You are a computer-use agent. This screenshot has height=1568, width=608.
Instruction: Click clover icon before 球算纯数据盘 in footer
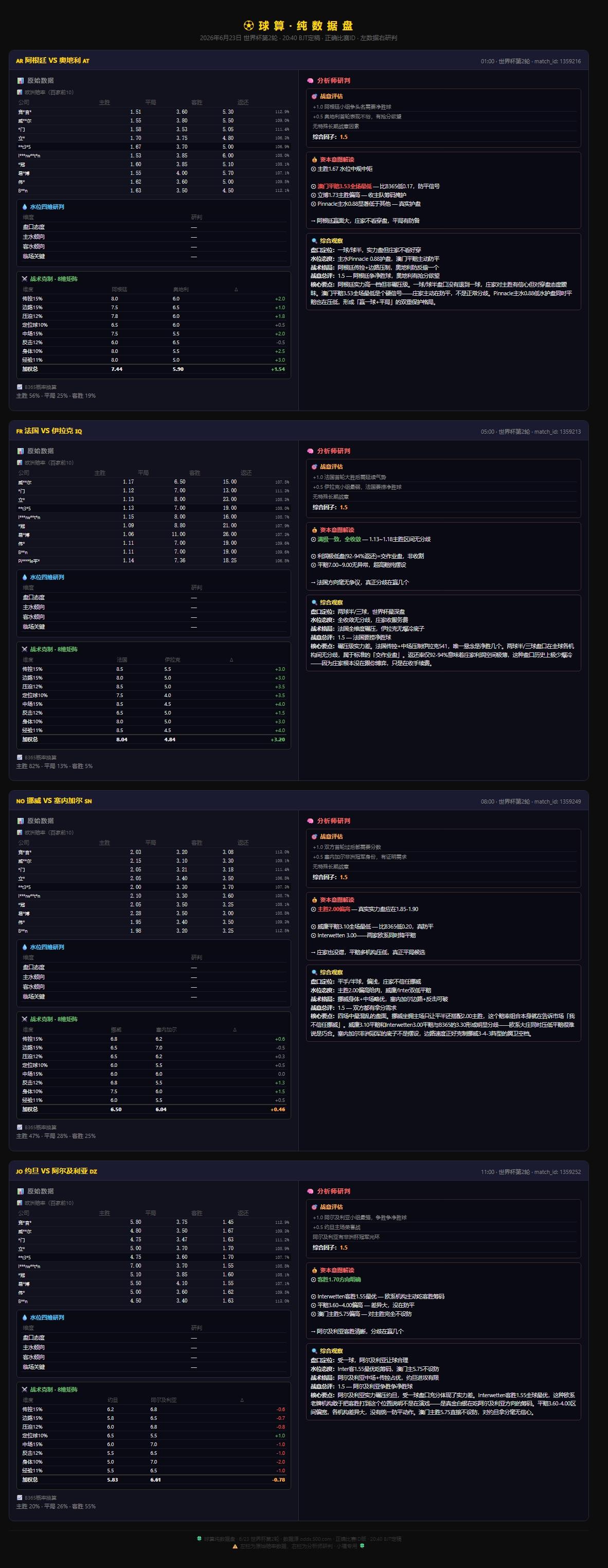point(199,1539)
